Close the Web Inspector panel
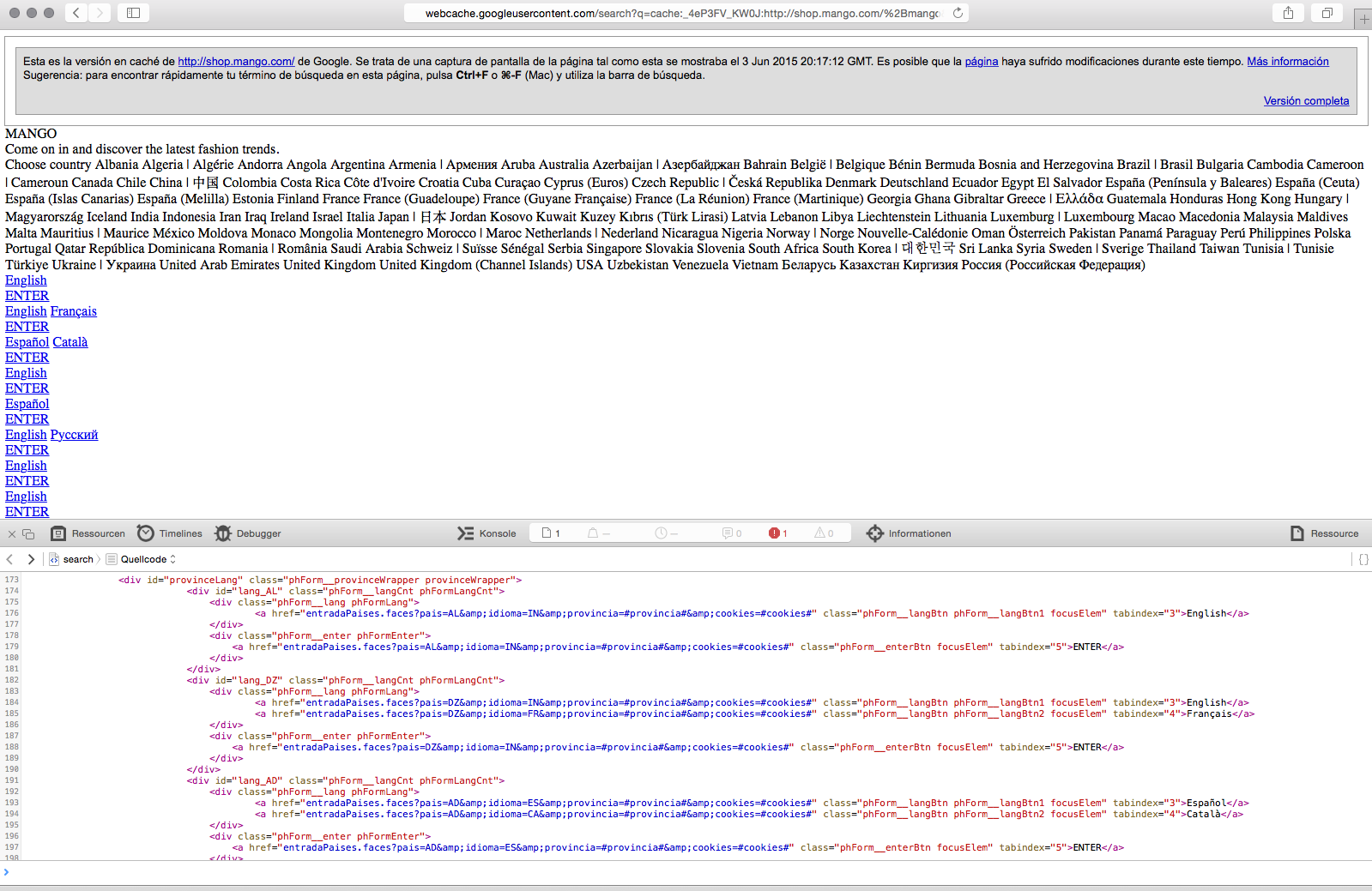 pyautogui.click(x=12, y=534)
